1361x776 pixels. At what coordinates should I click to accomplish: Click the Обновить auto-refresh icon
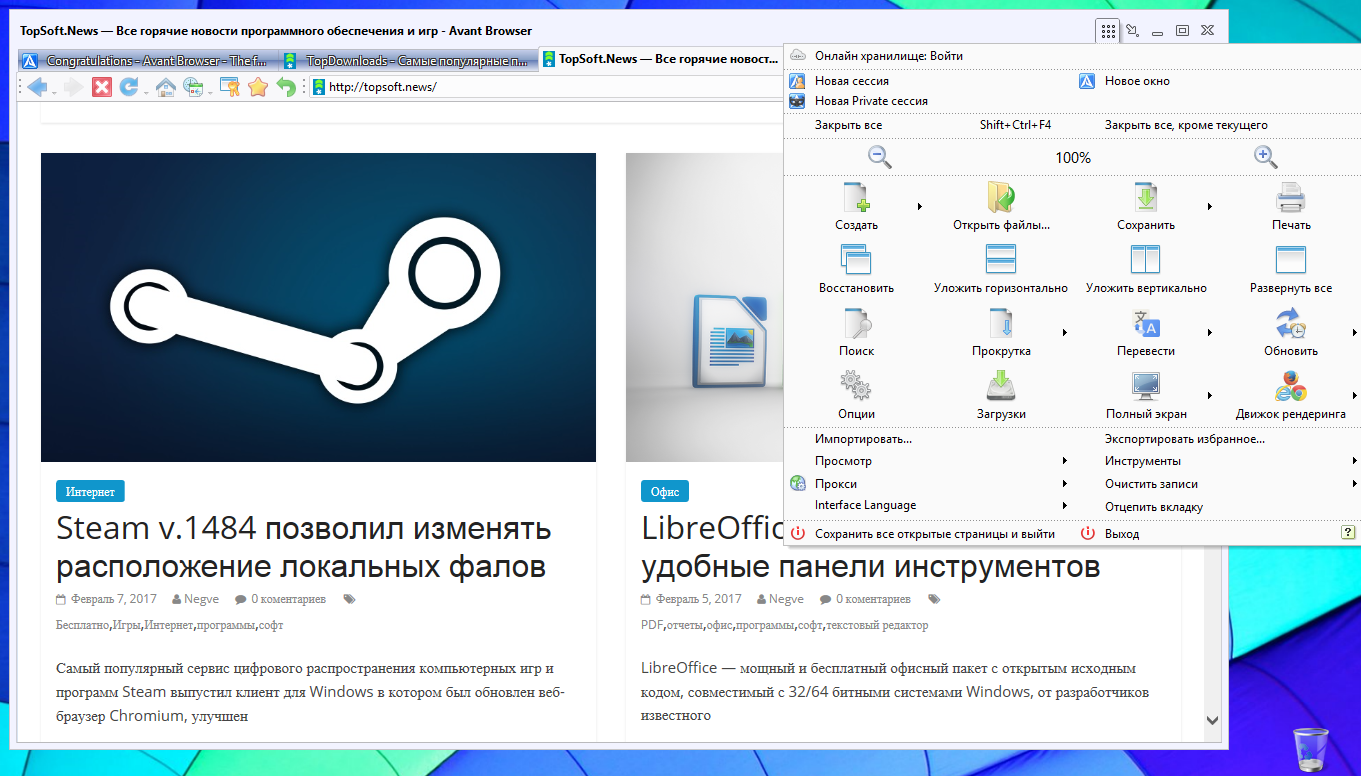tap(1290, 324)
